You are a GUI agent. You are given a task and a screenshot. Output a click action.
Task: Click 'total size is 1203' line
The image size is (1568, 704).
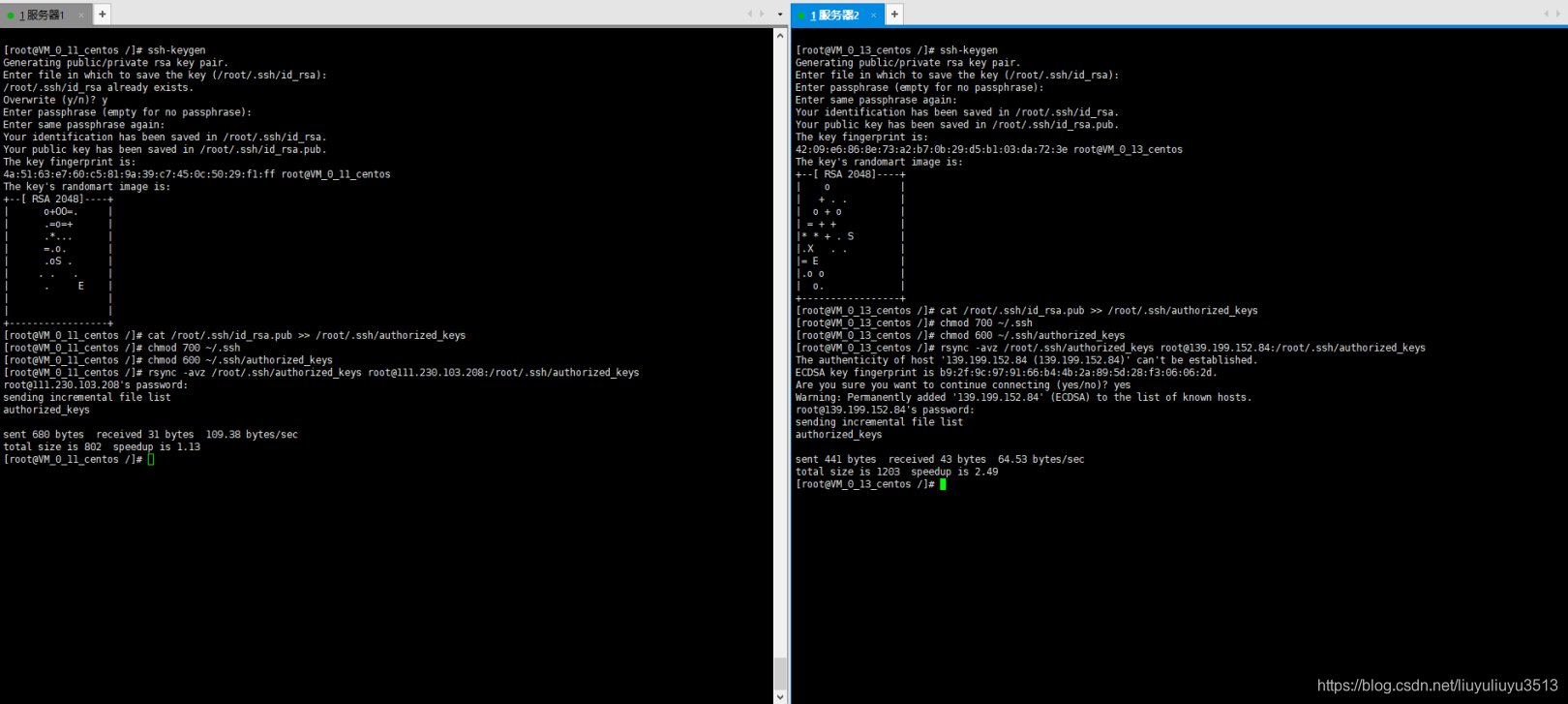(896, 473)
